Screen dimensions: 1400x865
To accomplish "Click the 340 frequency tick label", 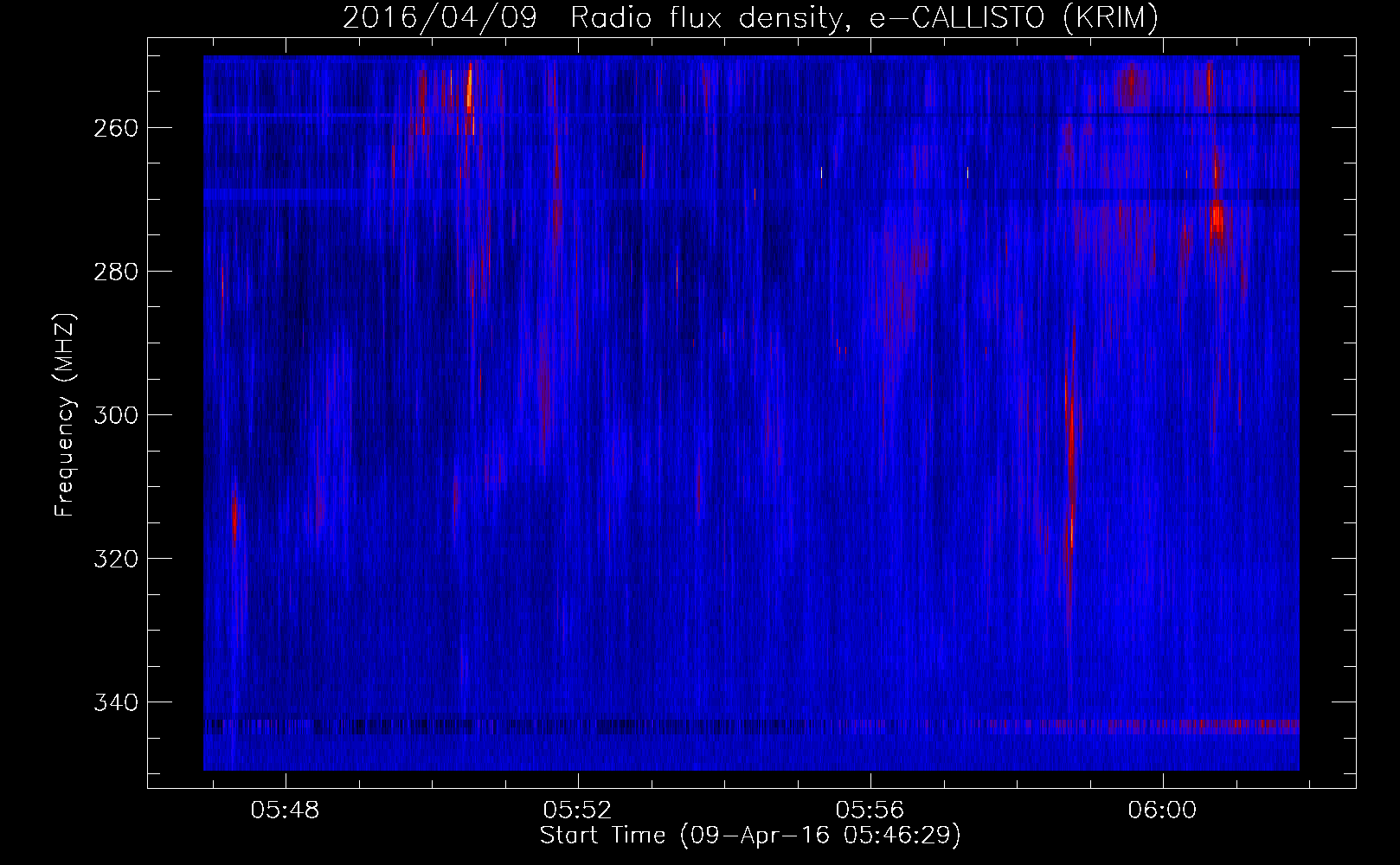I will coord(115,702).
